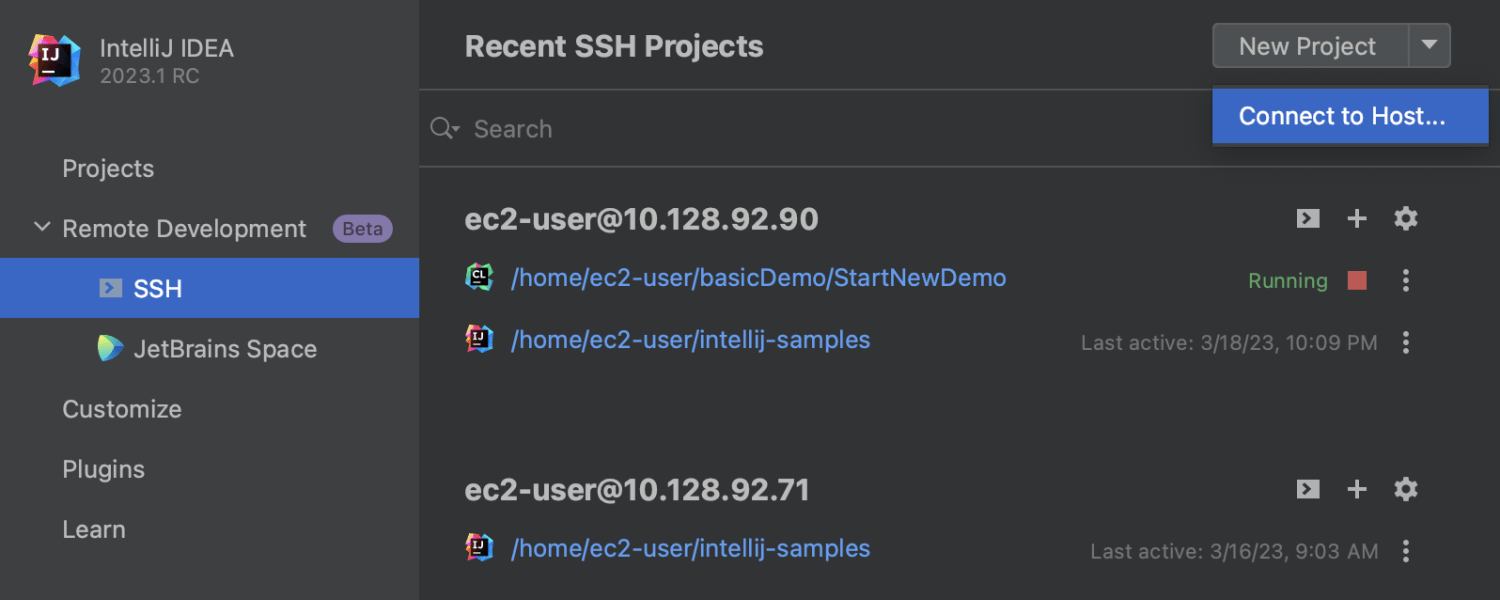Screen dimensions: 1500x600
Task: Open settings gear for host 10.128.92.71
Action: [x=1406, y=489]
